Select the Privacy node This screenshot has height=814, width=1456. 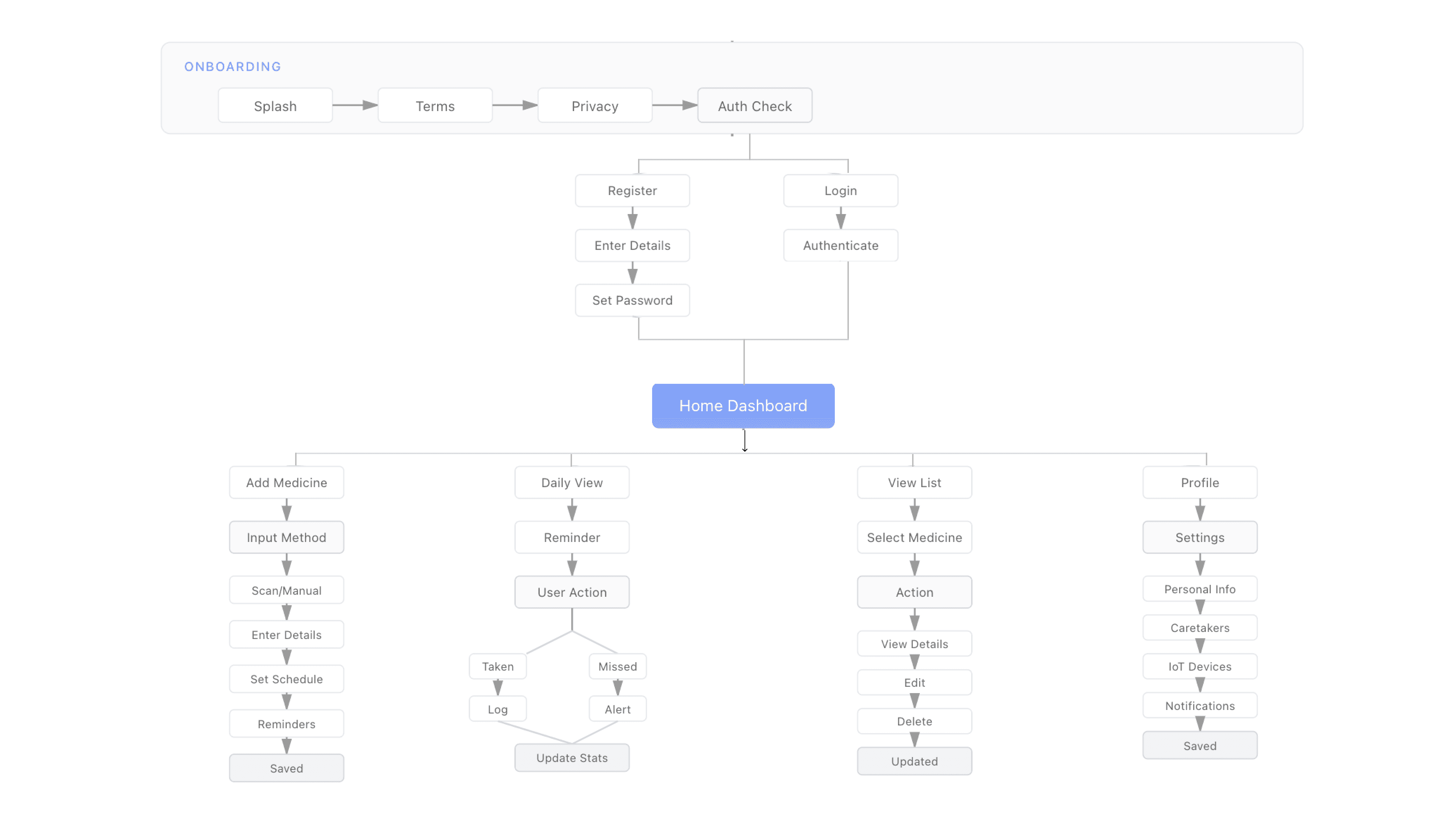click(x=594, y=106)
